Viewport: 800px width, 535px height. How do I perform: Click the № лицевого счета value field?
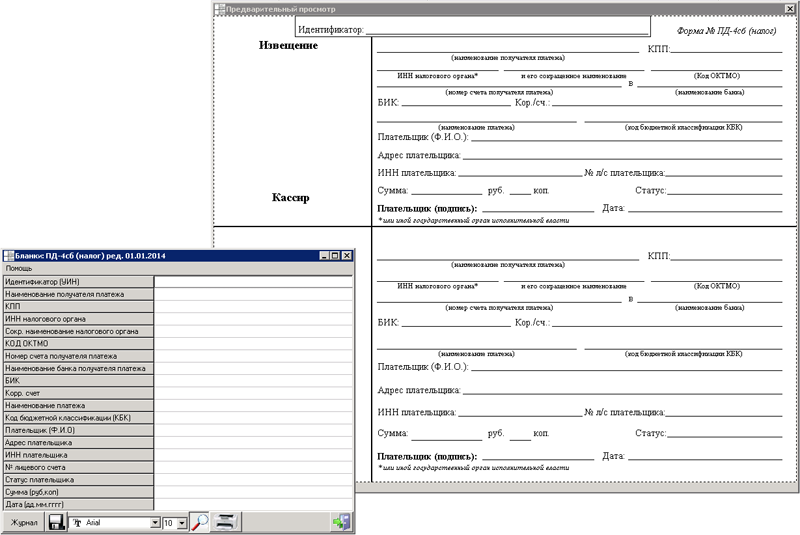click(253, 467)
